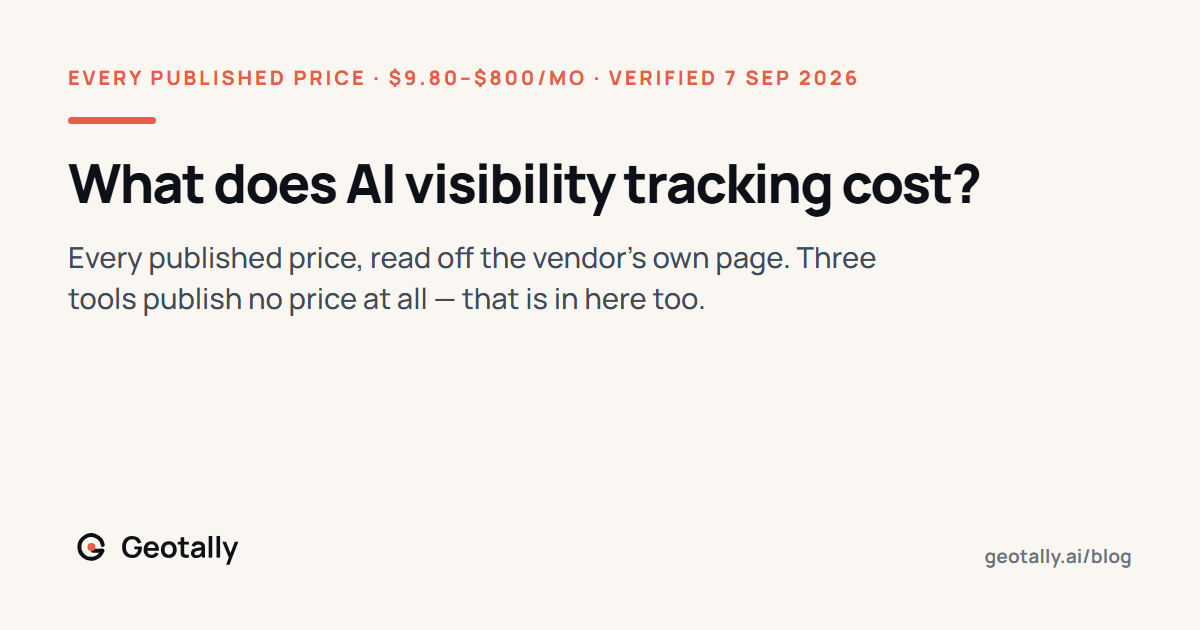Image resolution: width=1200 pixels, height=630 pixels.
Task: Select the "EVERY PUBLISHED PRICE" eyebrow text
Action: click(x=216, y=78)
